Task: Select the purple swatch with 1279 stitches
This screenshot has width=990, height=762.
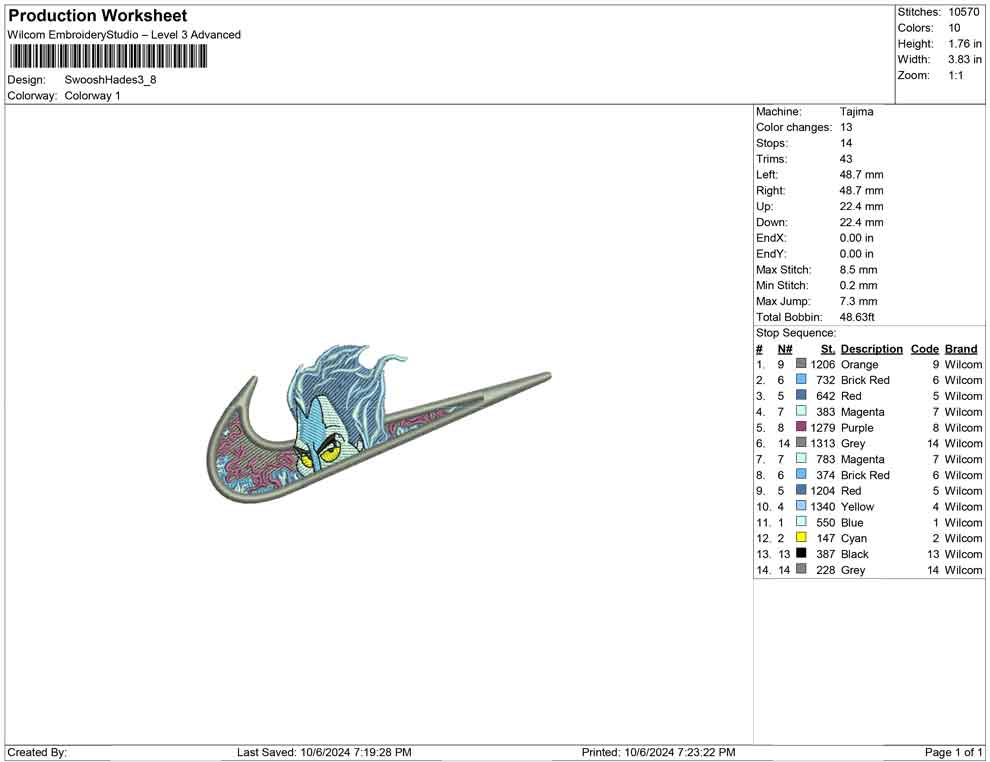Action: (801, 428)
